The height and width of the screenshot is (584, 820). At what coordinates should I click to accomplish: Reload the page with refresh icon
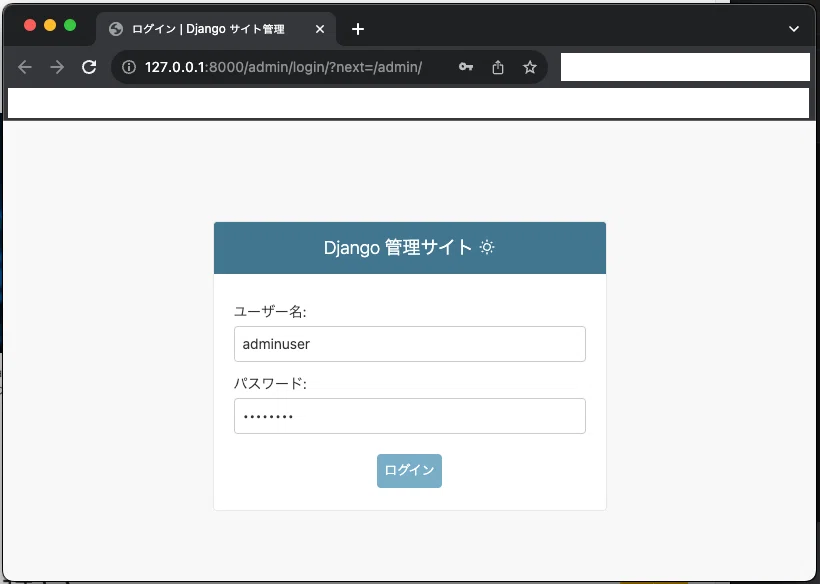(x=89, y=67)
